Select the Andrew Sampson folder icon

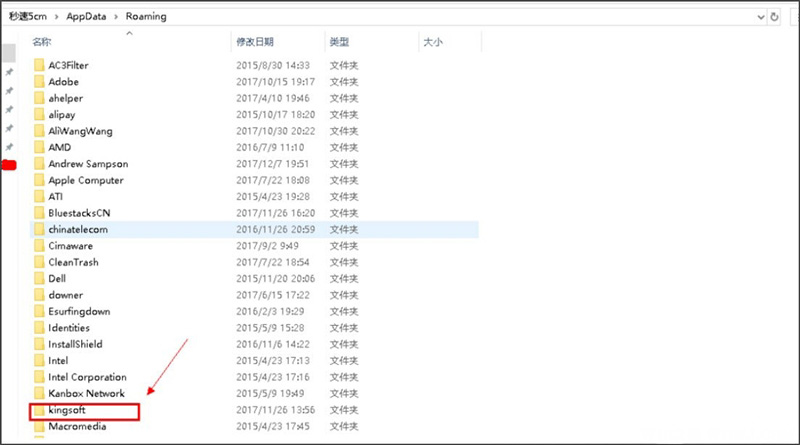[x=39, y=164]
